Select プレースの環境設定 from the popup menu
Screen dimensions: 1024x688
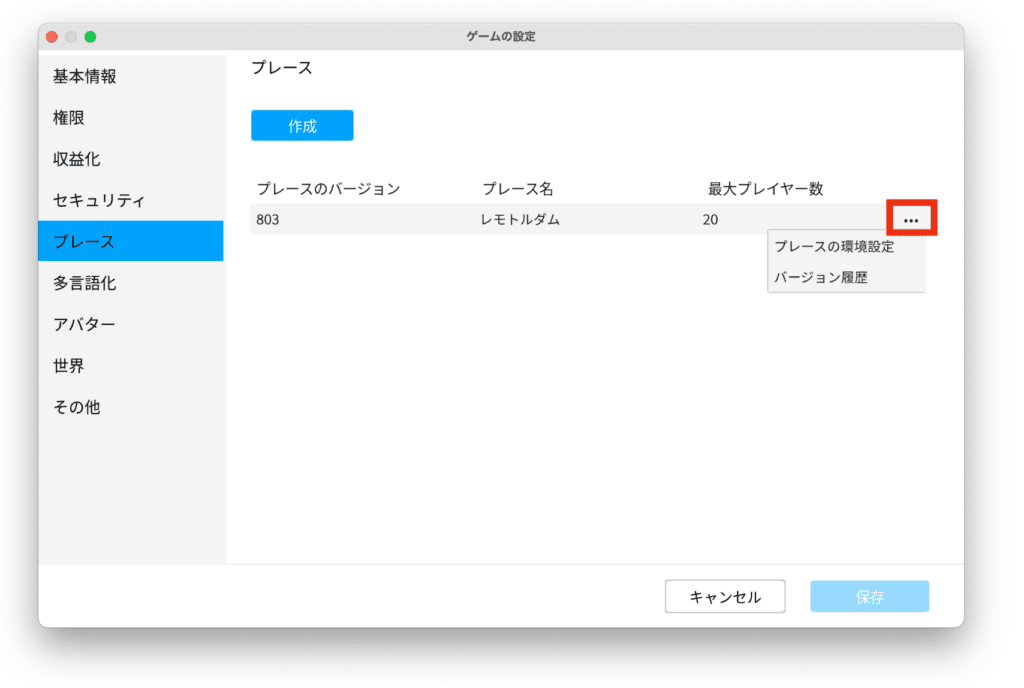834,247
